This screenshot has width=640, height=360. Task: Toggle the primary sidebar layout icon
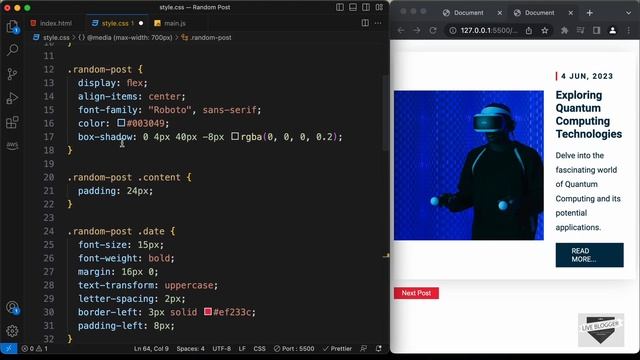point(340,7)
